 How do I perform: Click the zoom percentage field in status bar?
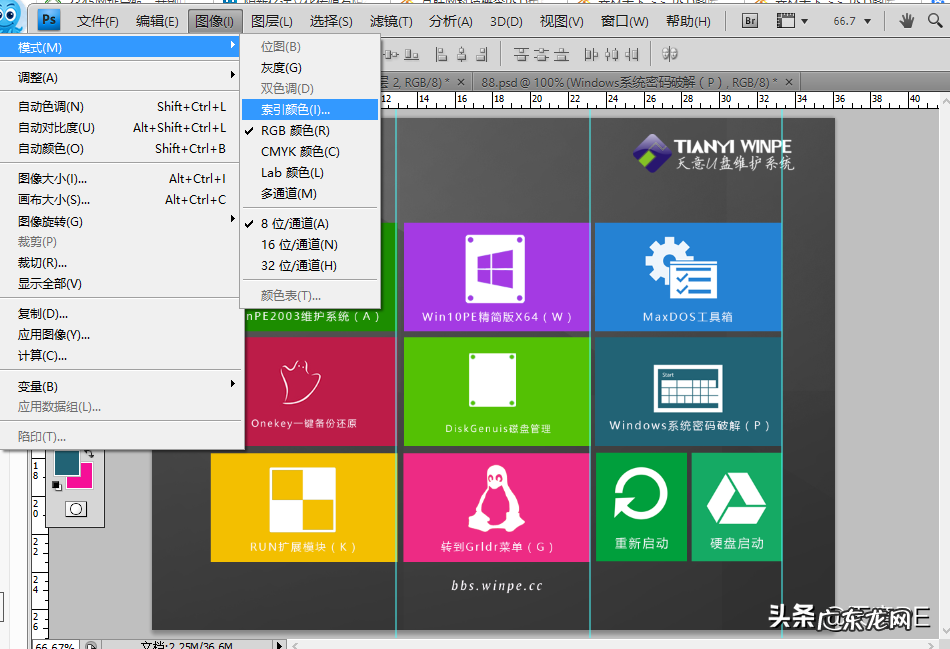coord(56,645)
